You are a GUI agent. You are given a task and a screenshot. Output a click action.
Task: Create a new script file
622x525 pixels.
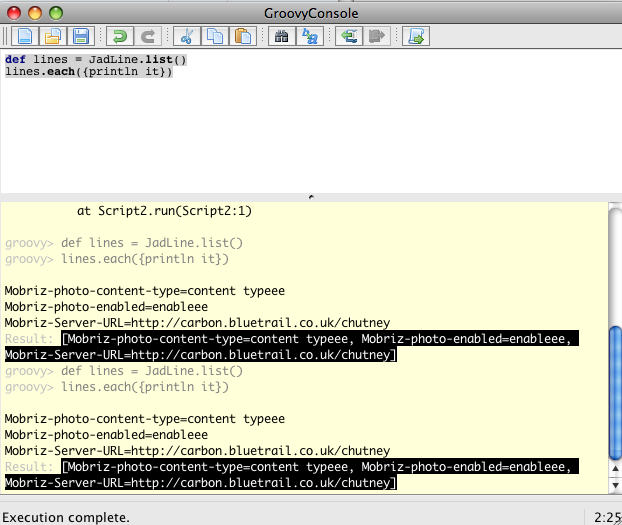click(x=25, y=37)
